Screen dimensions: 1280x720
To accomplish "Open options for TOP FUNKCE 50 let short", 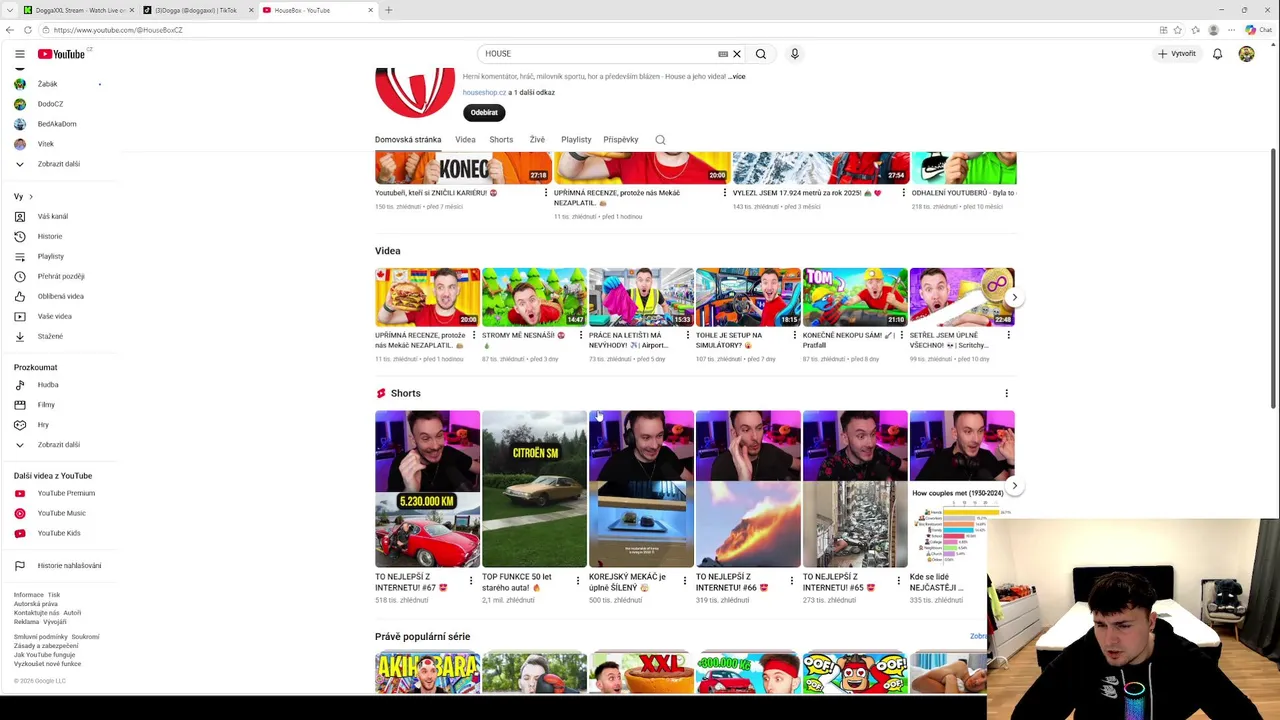I will tap(578, 581).
